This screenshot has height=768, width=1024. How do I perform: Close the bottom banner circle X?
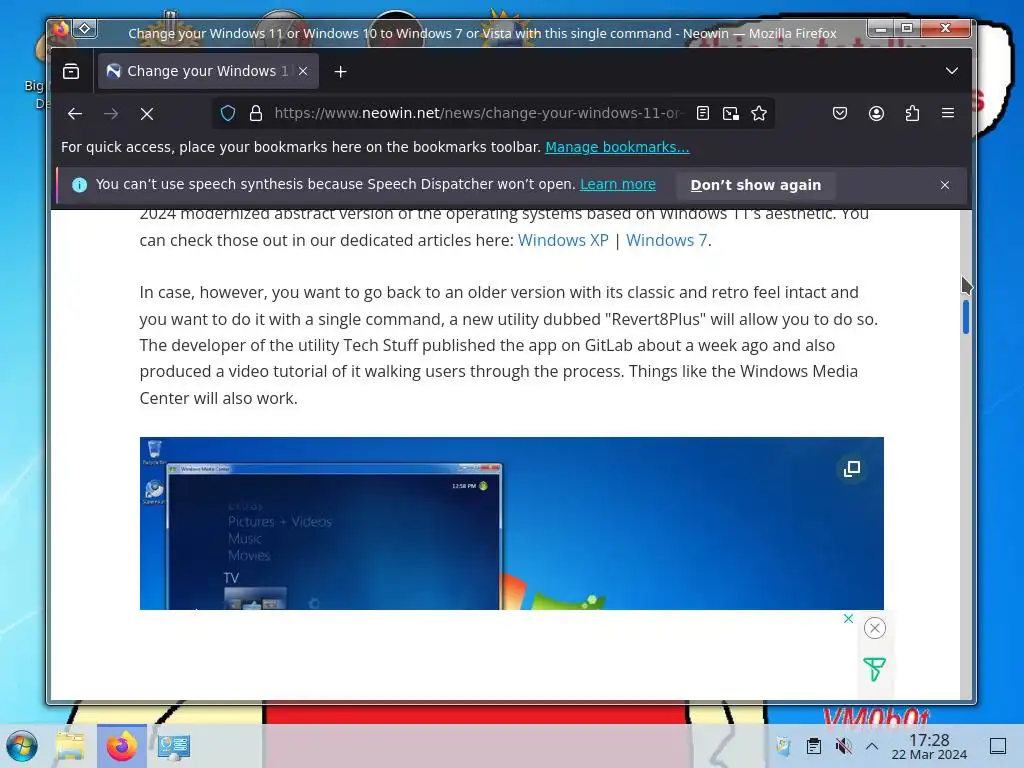(875, 628)
